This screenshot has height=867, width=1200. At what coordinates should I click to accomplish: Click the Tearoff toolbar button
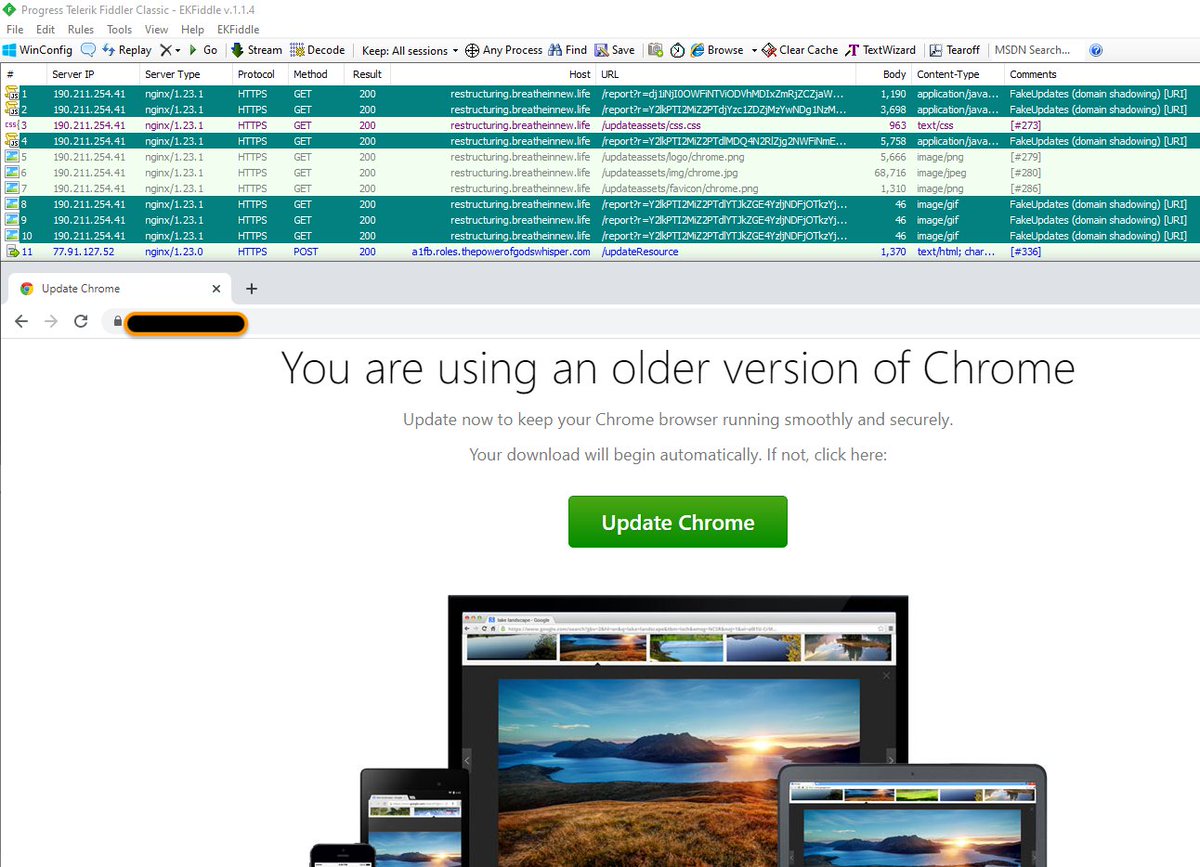point(954,50)
